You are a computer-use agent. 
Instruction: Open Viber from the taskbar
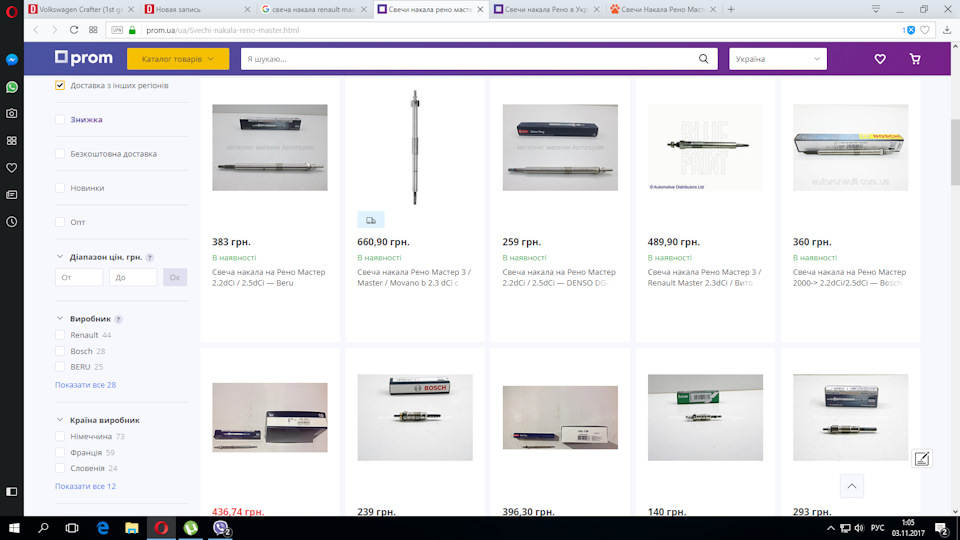point(221,528)
